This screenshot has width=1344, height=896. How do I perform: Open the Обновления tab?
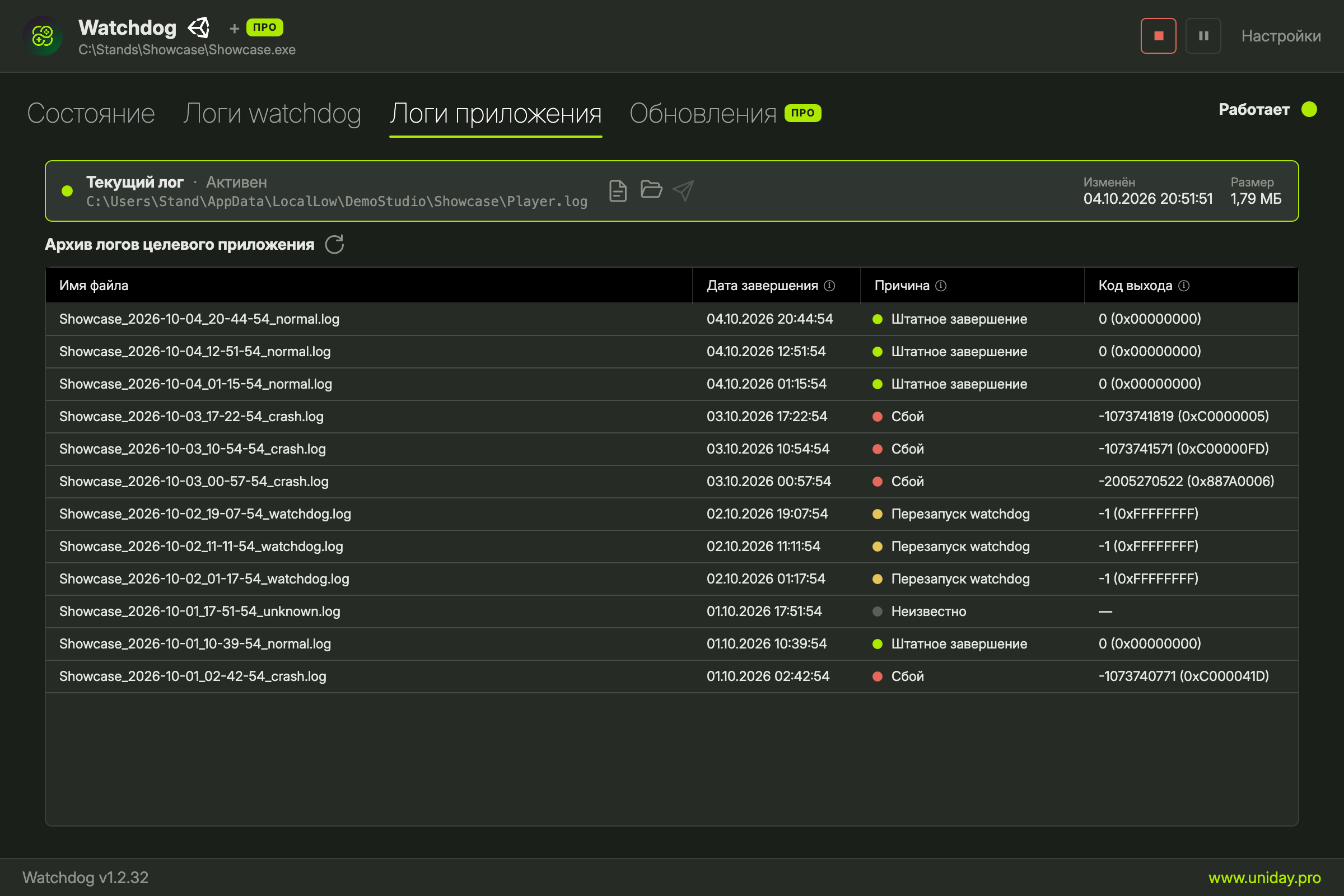tap(703, 113)
